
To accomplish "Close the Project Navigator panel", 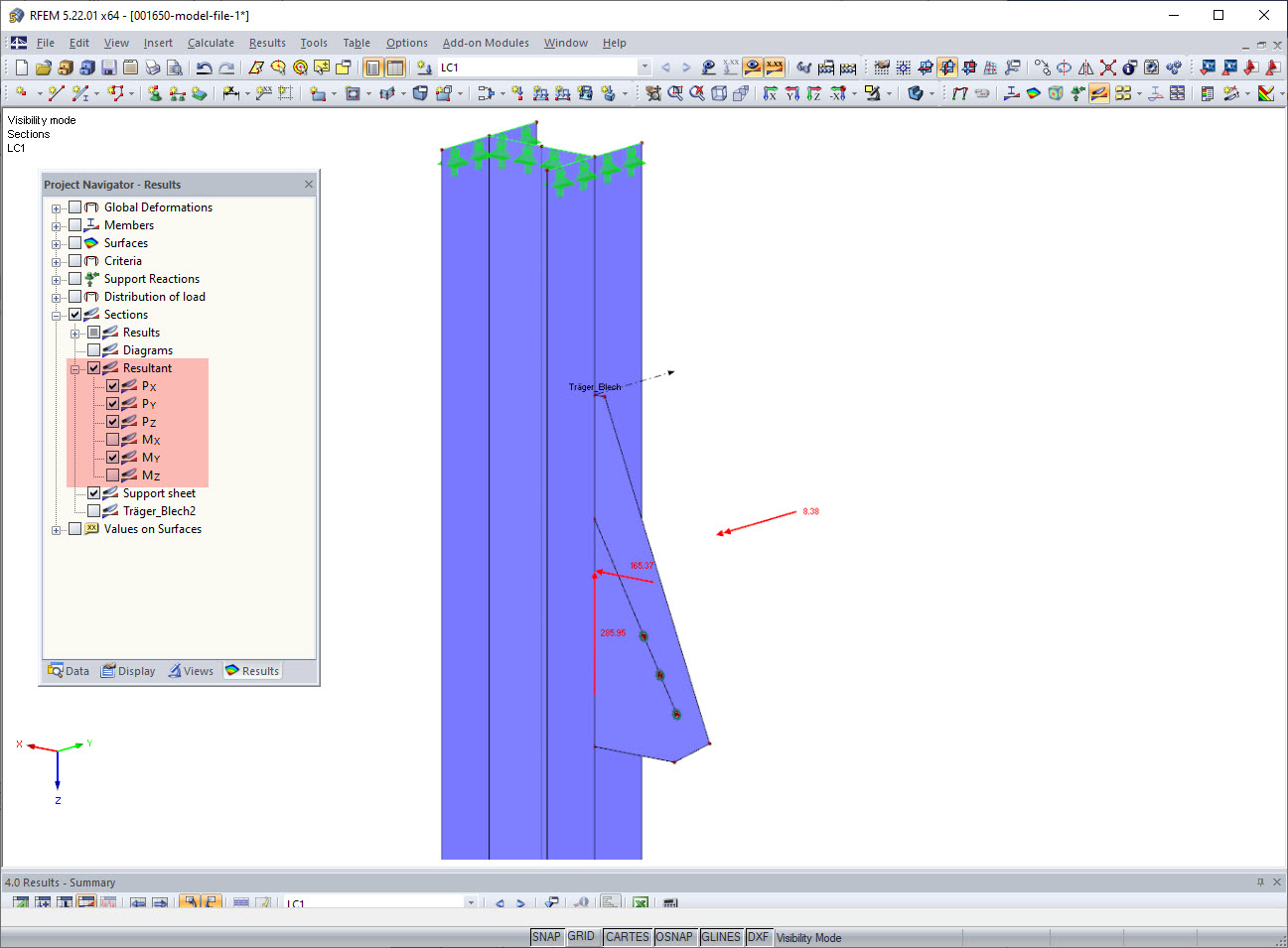I will point(309,184).
